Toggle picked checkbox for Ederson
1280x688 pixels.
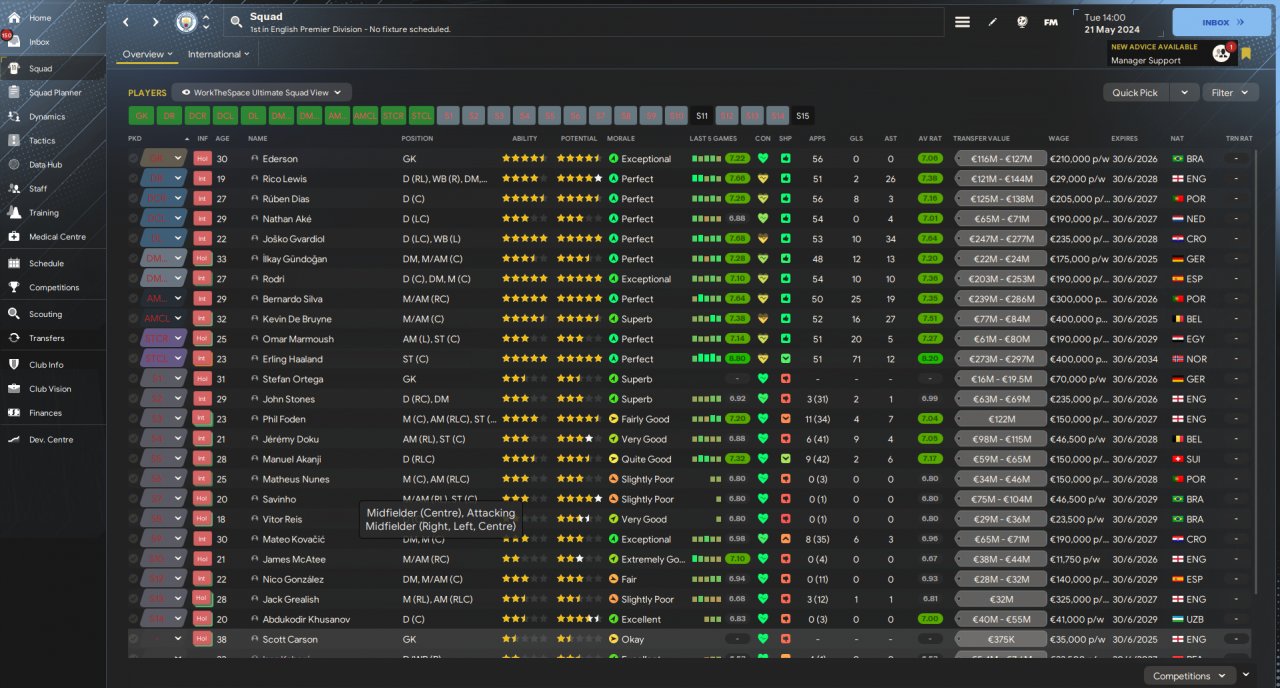pyautogui.click(x=133, y=158)
